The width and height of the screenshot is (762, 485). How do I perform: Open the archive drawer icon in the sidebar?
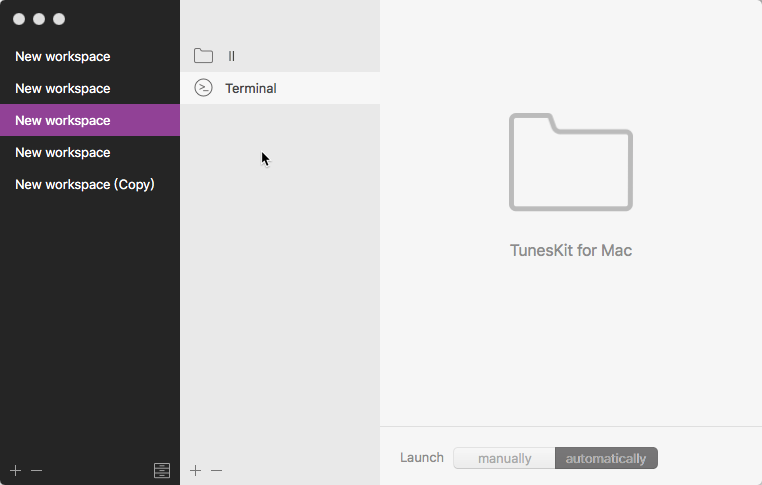pos(162,470)
